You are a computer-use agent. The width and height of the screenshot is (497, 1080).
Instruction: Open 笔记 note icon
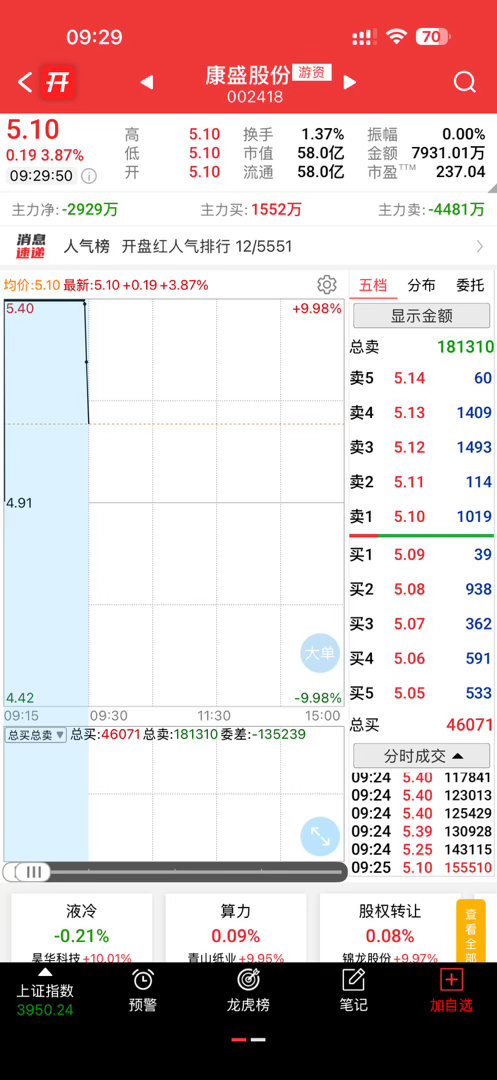[353, 979]
